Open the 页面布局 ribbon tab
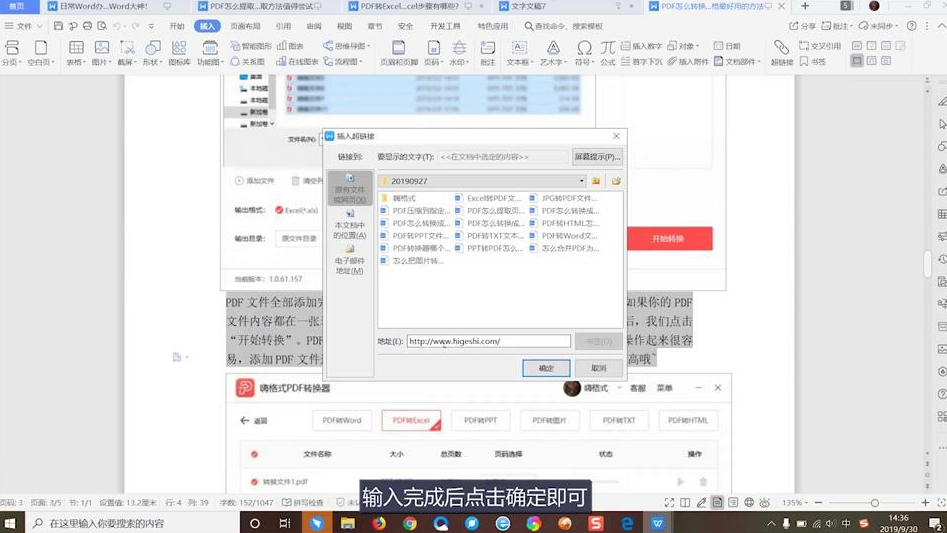Image resolution: width=947 pixels, height=533 pixels. click(245, 26)
